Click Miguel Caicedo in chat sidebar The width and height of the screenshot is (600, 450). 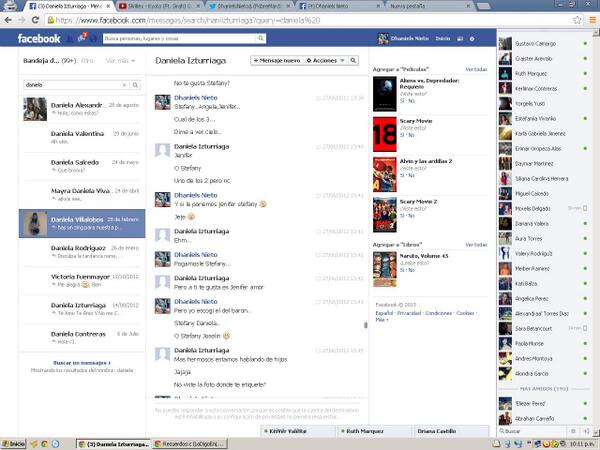(x=544, y=194)
